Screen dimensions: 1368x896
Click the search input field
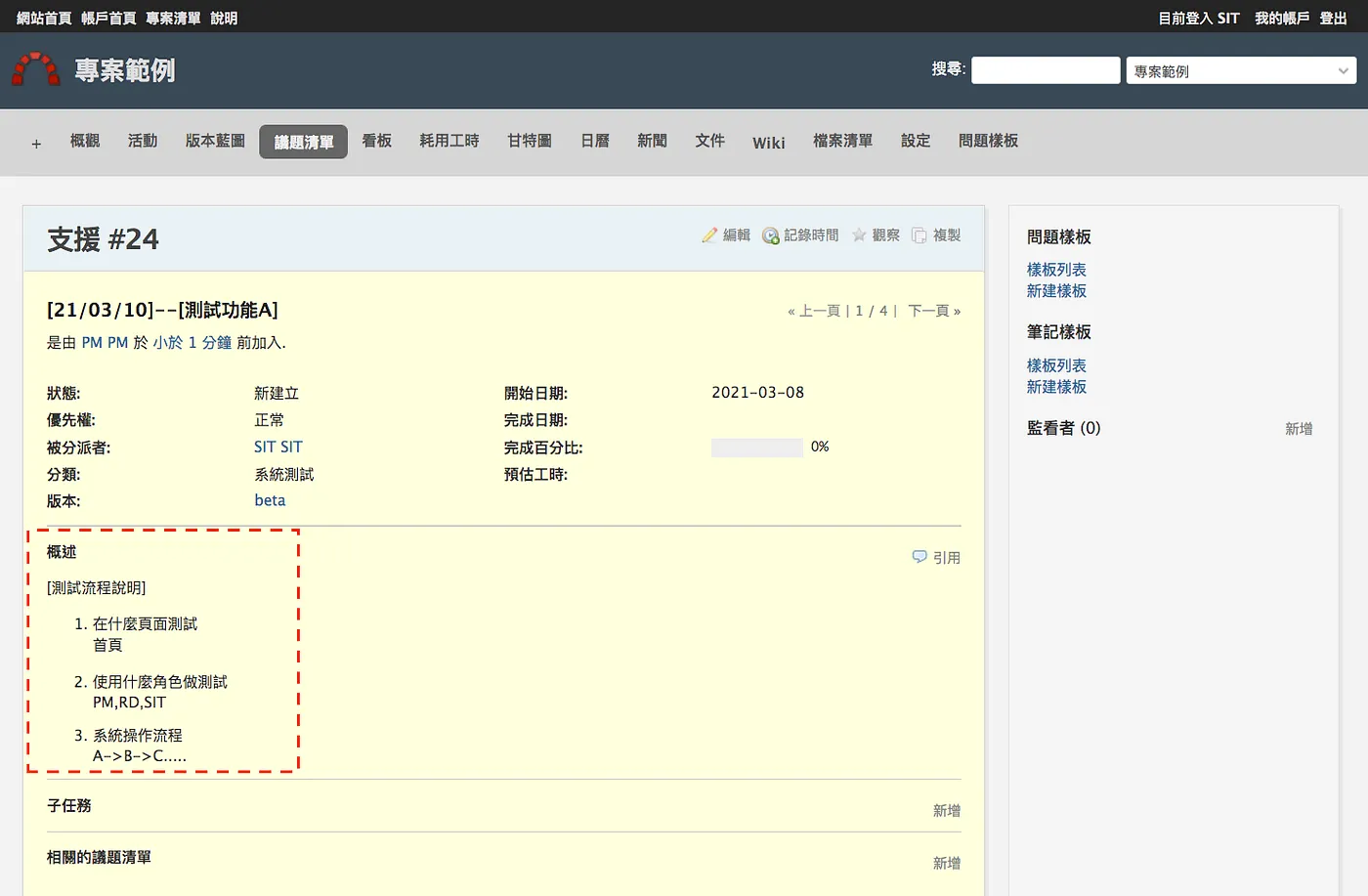(1046, 70)
